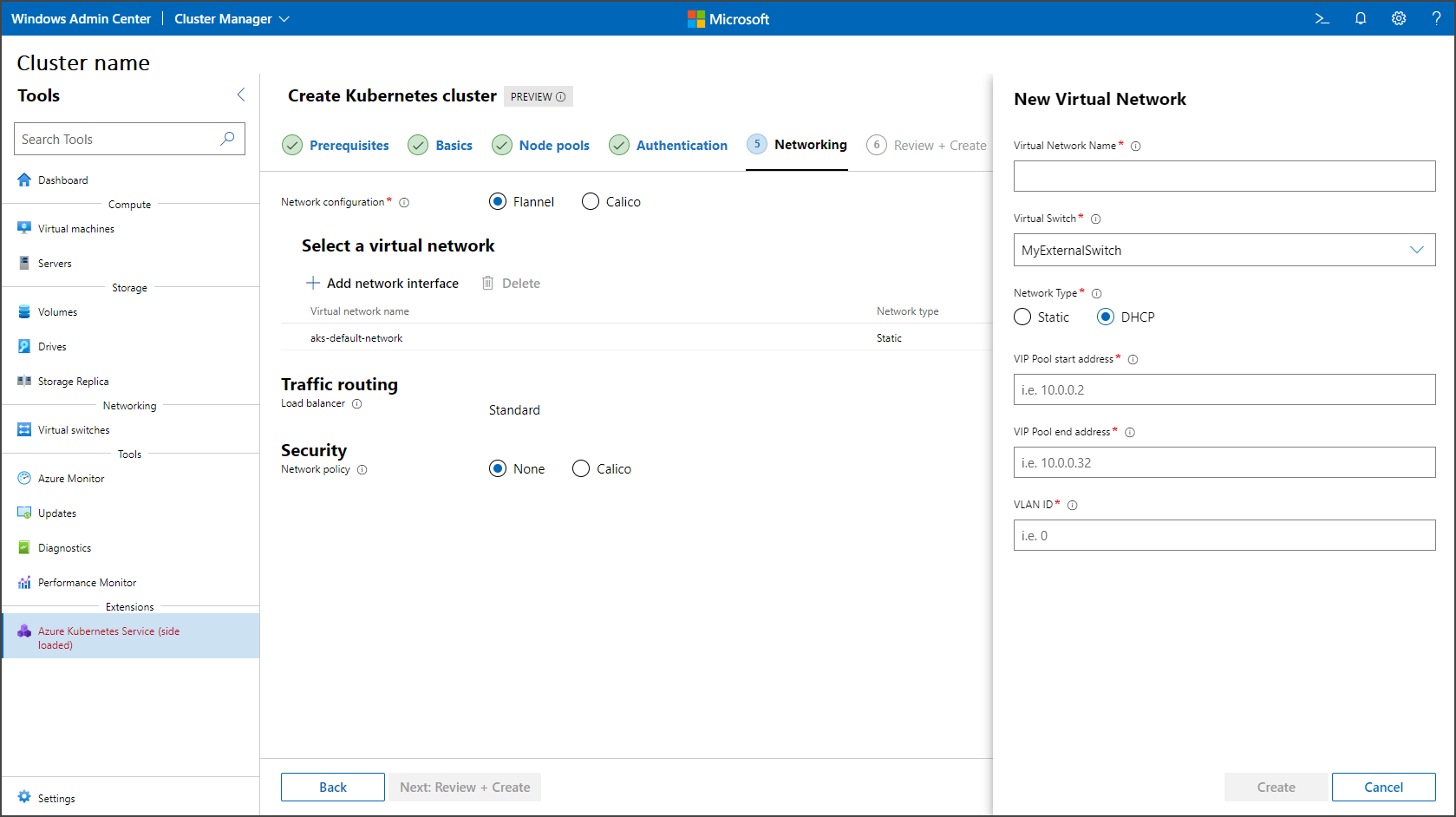The height and width of the screenshot is (817, 1456).
Task: Click the search magnifier in Search Tools
Action: 227,139
